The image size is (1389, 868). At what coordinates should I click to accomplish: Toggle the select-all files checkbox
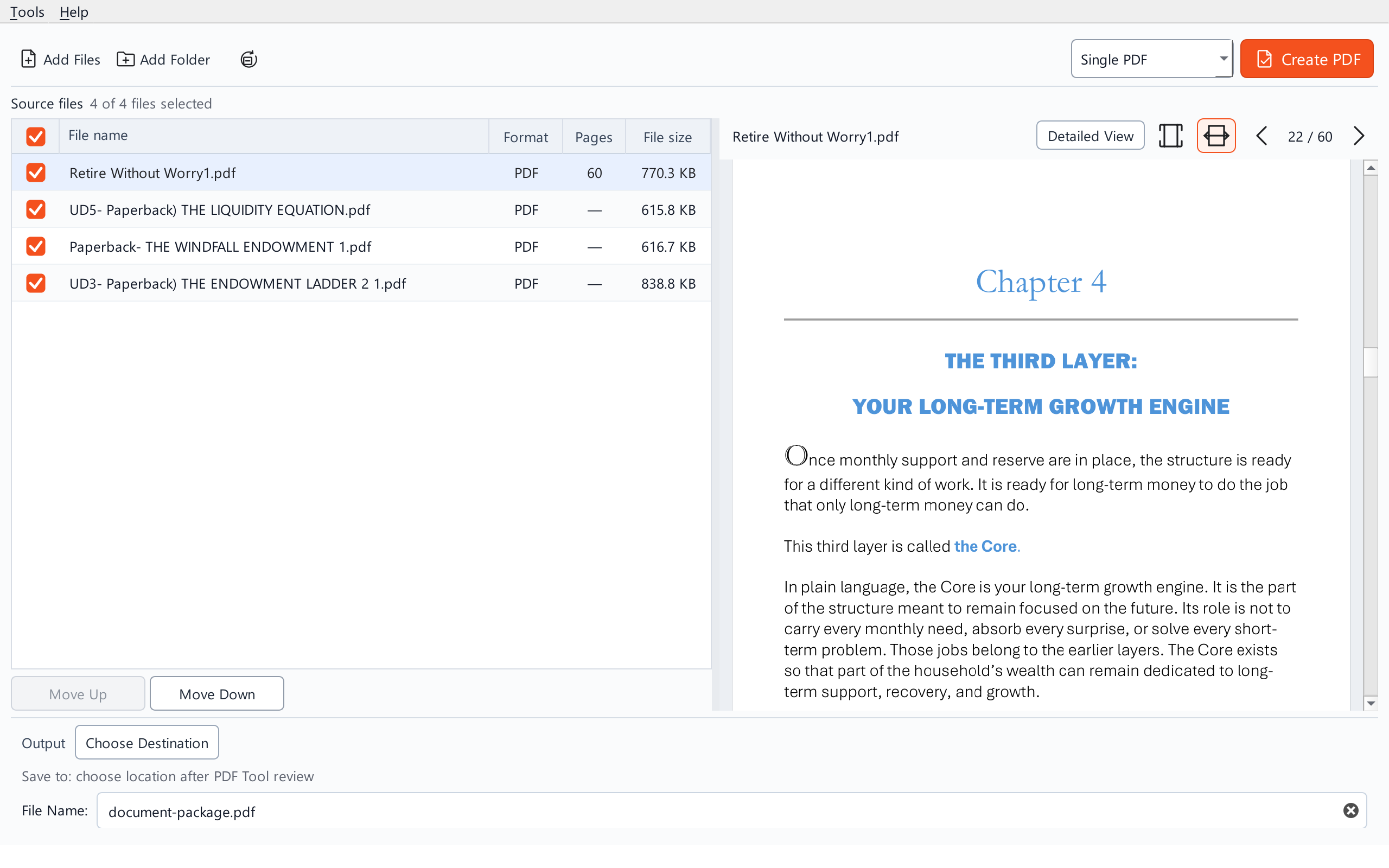tap(36, 136)
